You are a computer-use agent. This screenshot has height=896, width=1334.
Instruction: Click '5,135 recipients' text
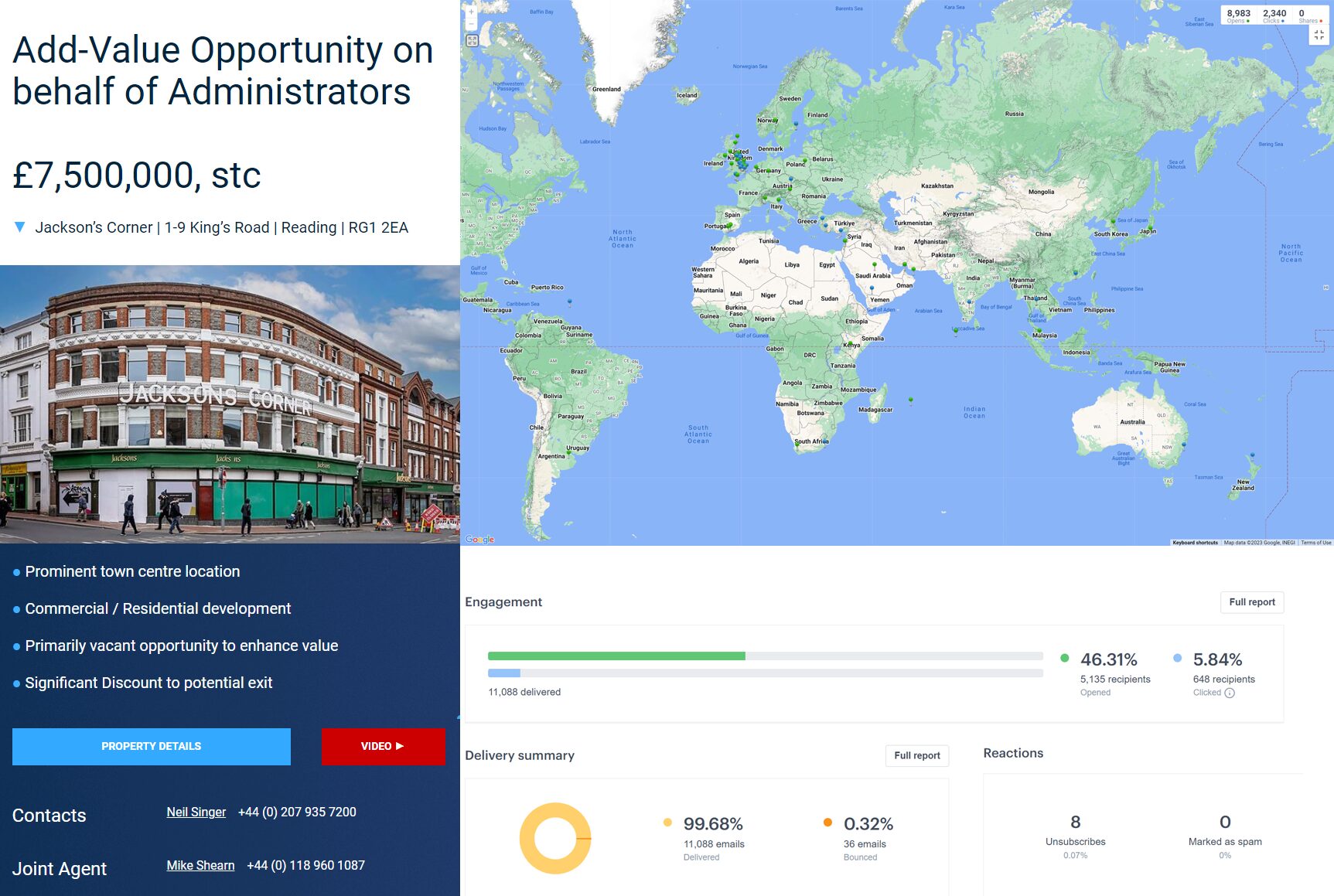[1115, 680]
